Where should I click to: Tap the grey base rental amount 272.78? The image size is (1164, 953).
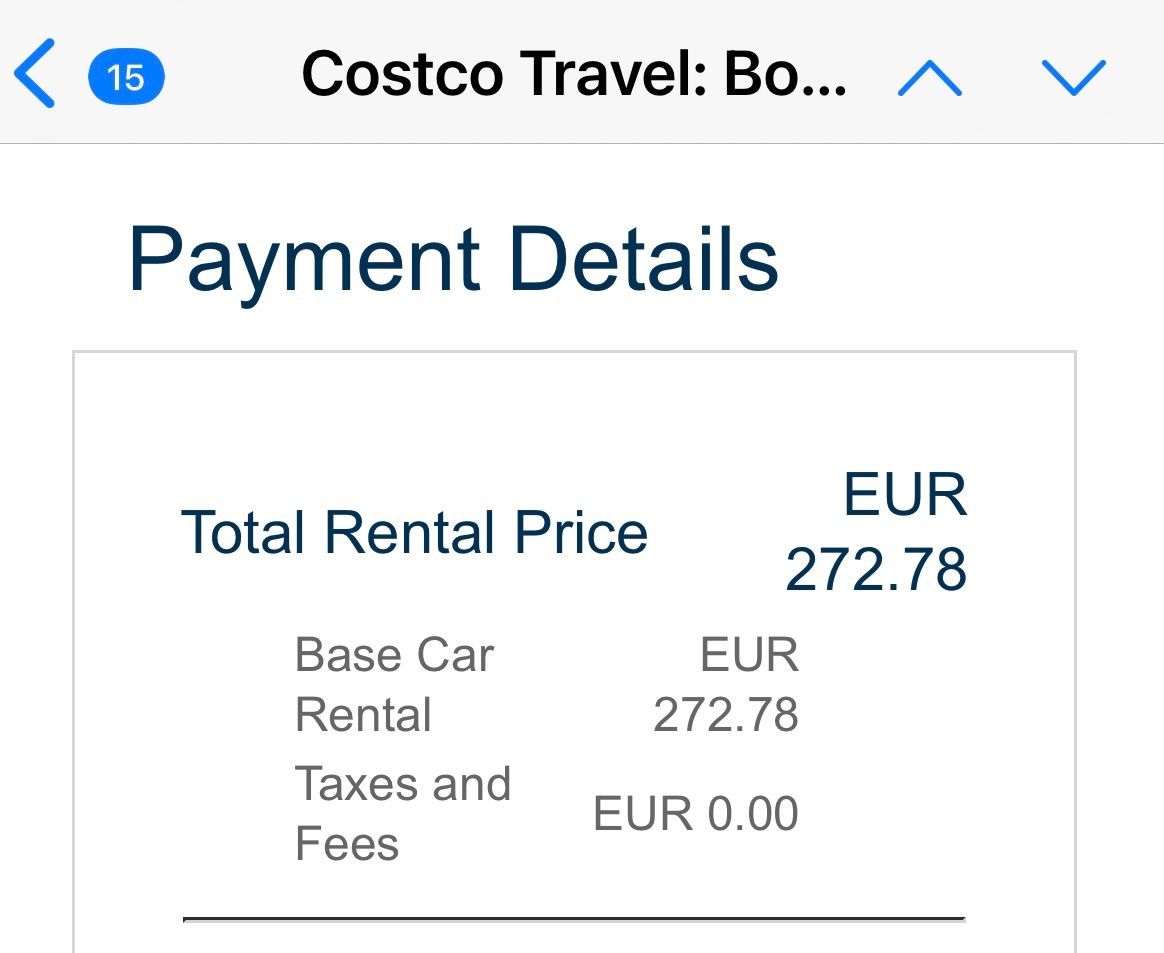point(726,715)
